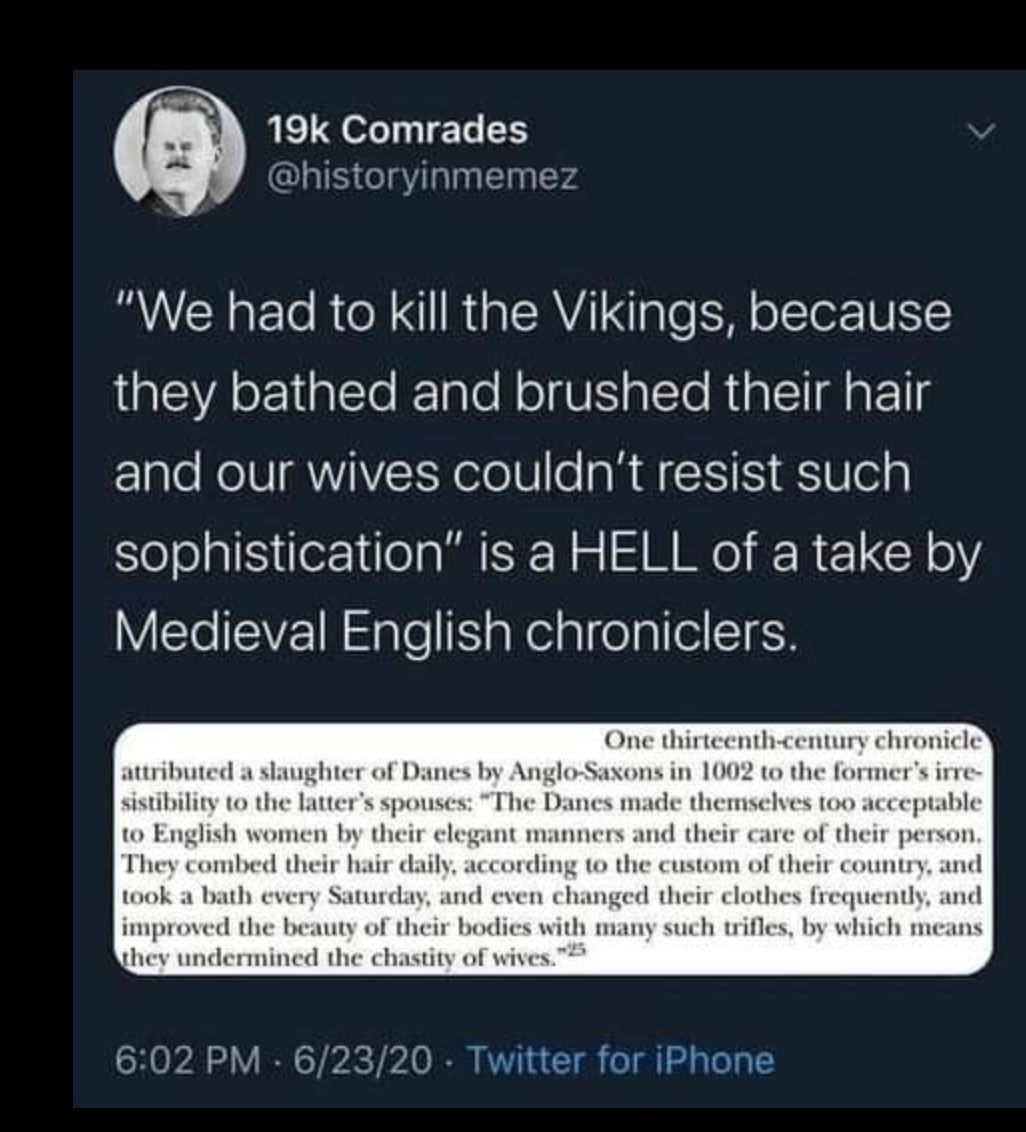Viewport: 1026px width, 1132px height.
Task: Click the line "and our wives couldn't resist such"
Action: (x=512, y=475)
